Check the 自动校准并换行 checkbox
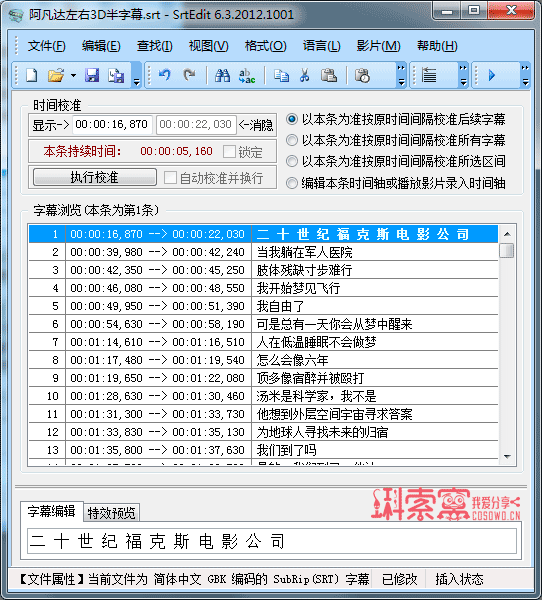Screen dimensions: 542x600 (170, 178)
